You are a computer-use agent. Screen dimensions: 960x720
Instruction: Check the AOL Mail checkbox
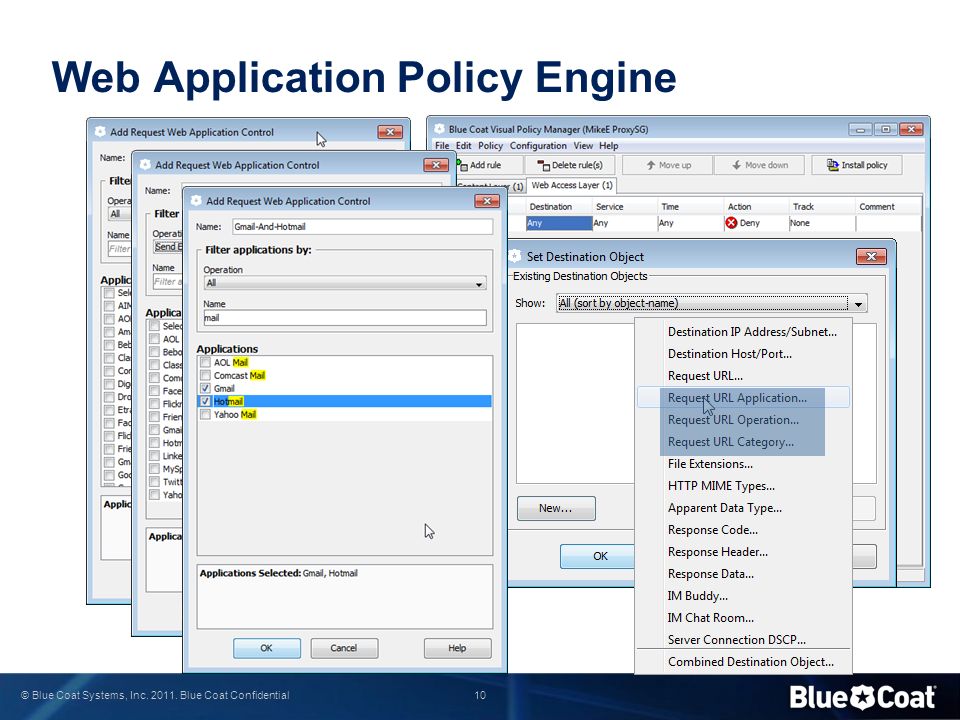click(206, 362)
